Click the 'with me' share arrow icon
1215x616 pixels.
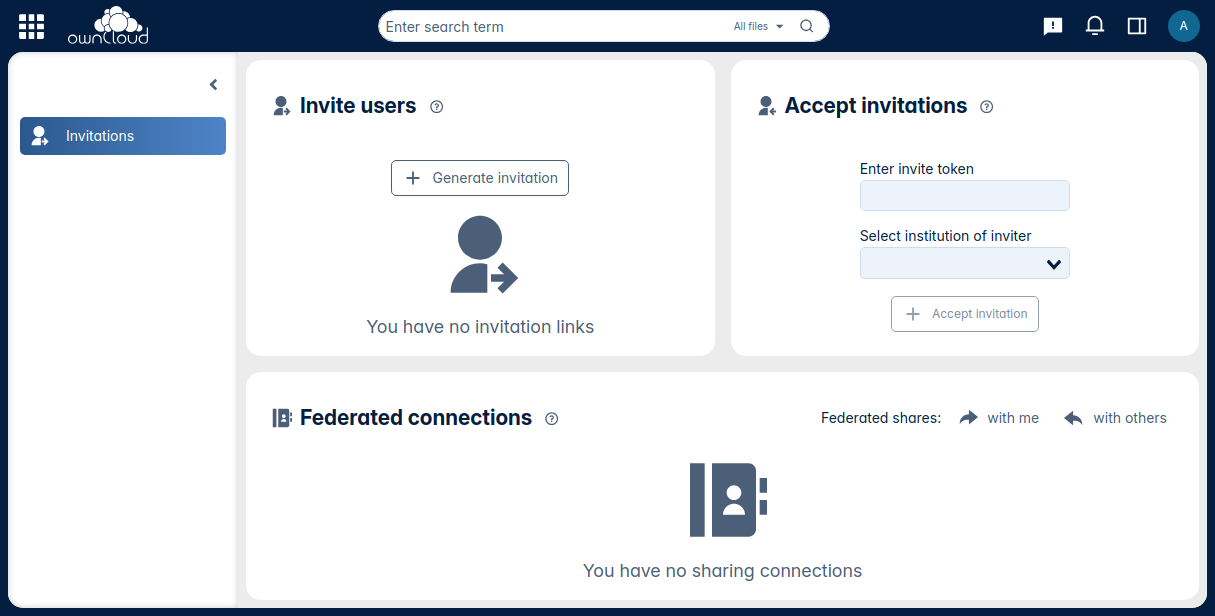[x=968, y=417]
